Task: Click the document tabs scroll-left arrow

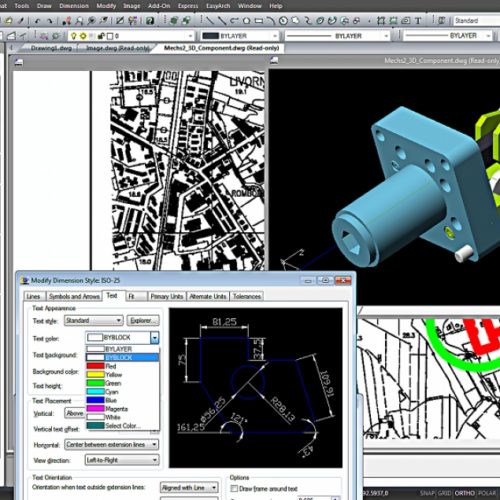Action: (x=11, y=48)
